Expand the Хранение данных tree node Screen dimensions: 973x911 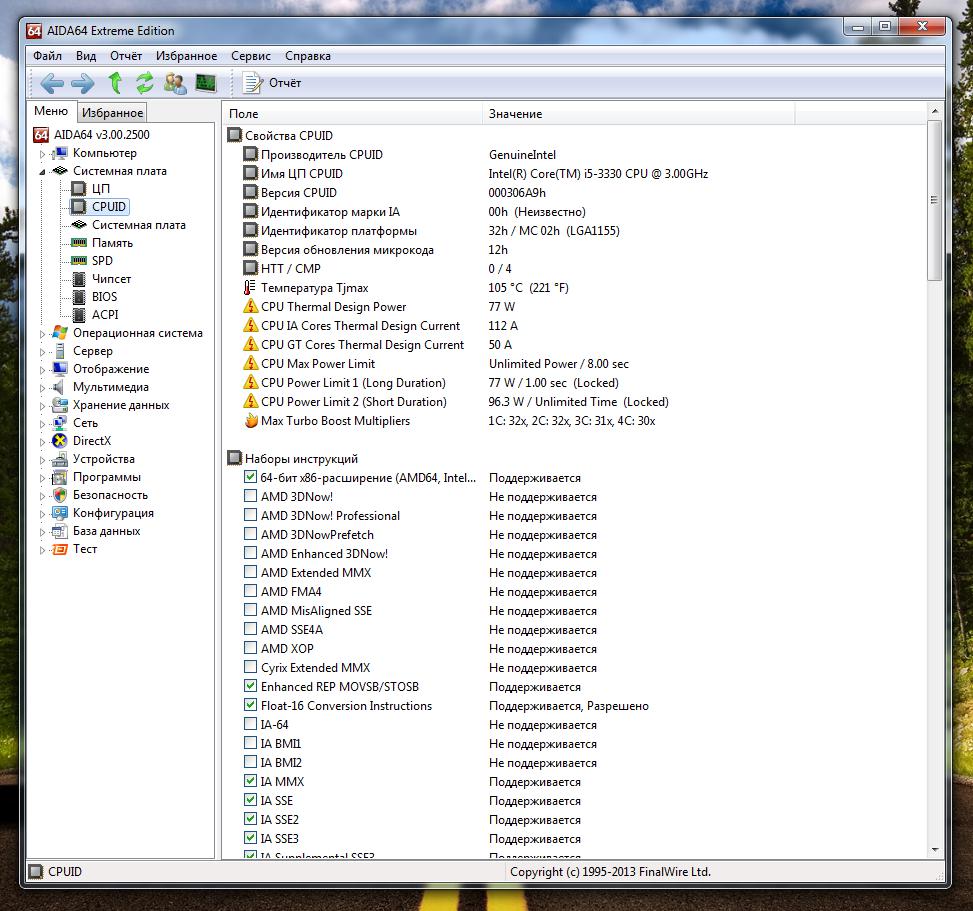click(43, 406)
